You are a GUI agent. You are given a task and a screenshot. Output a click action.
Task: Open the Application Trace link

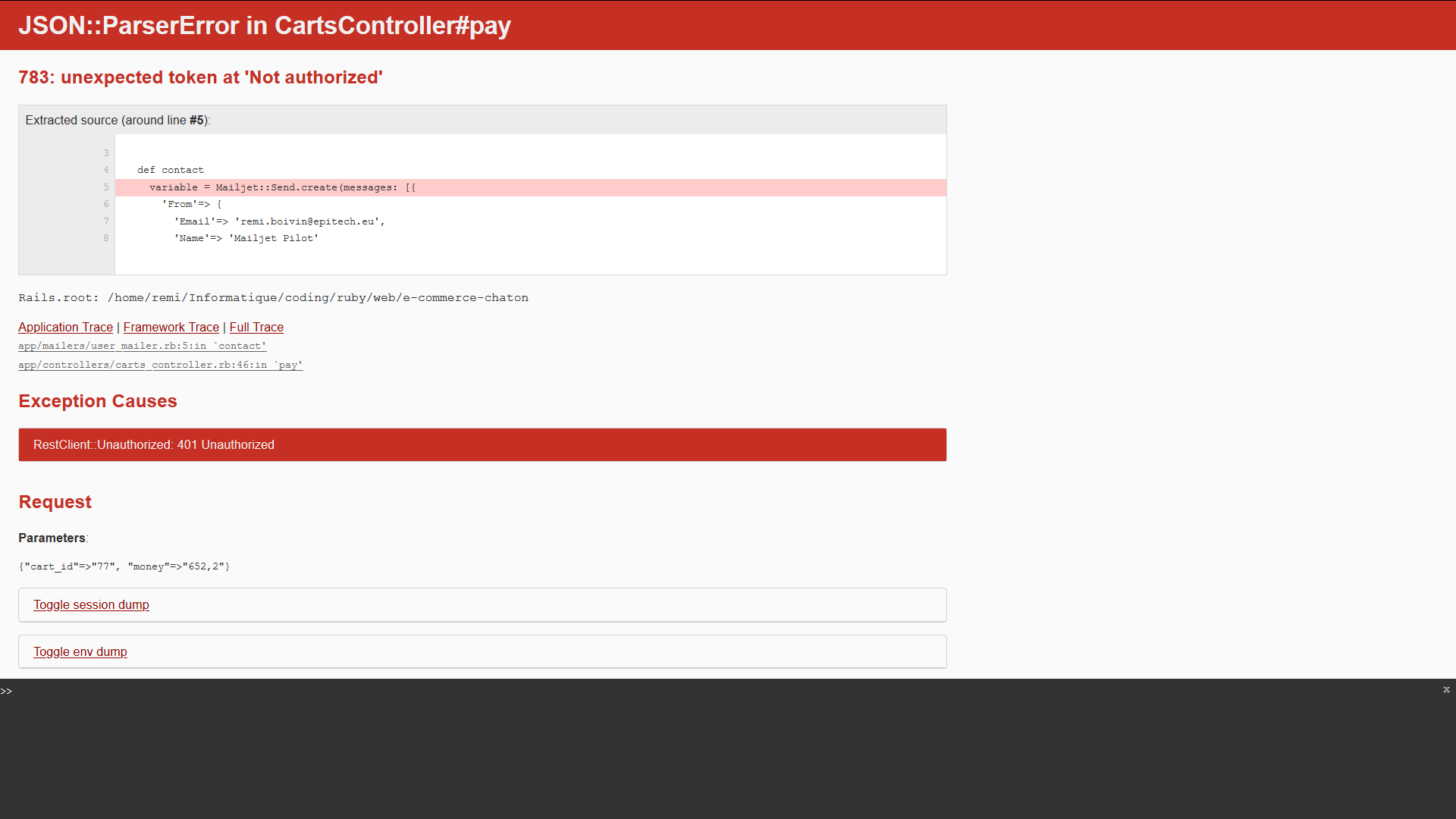(x=65, y=327)
